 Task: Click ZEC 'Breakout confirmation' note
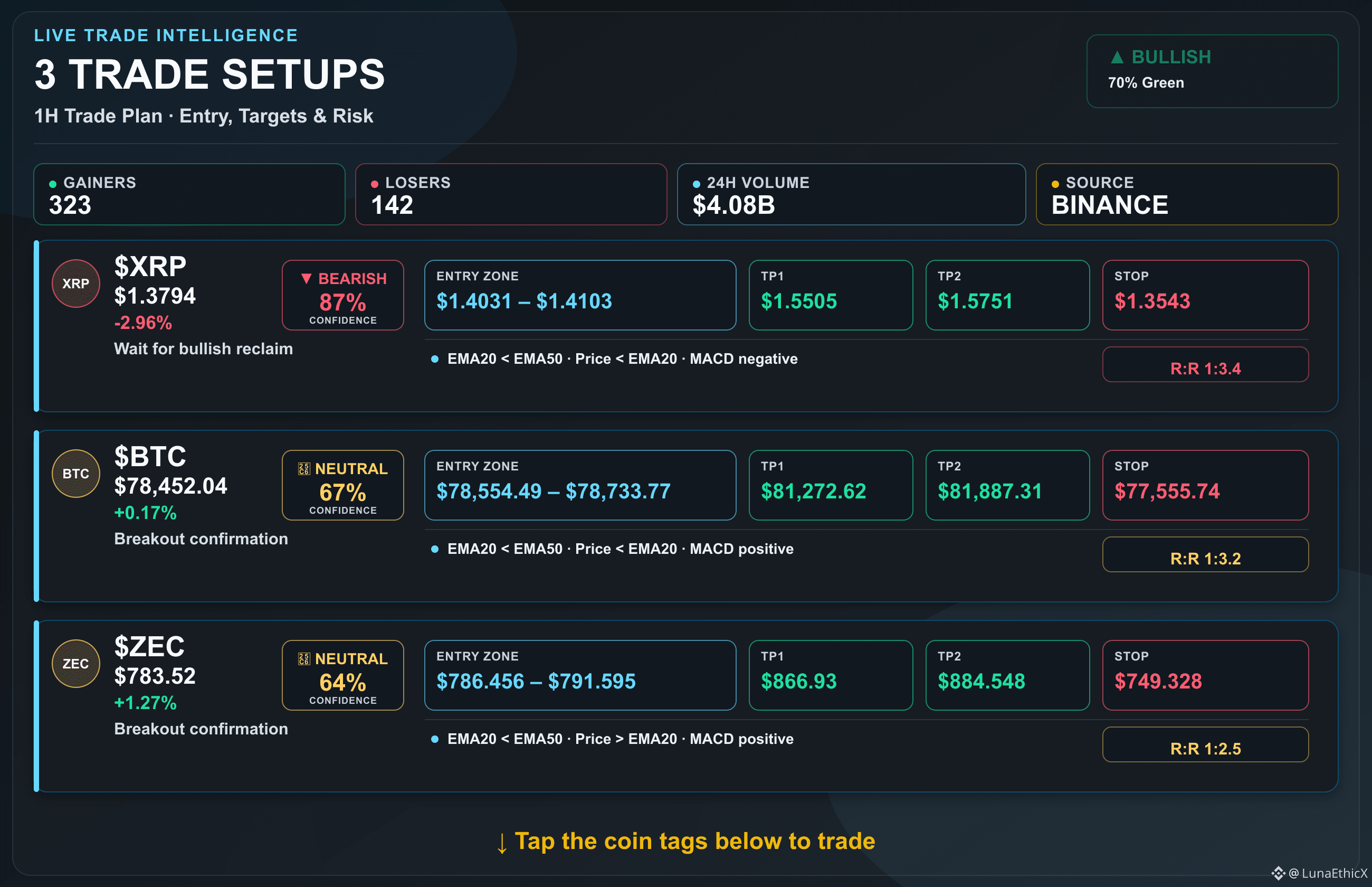[201, 729]
